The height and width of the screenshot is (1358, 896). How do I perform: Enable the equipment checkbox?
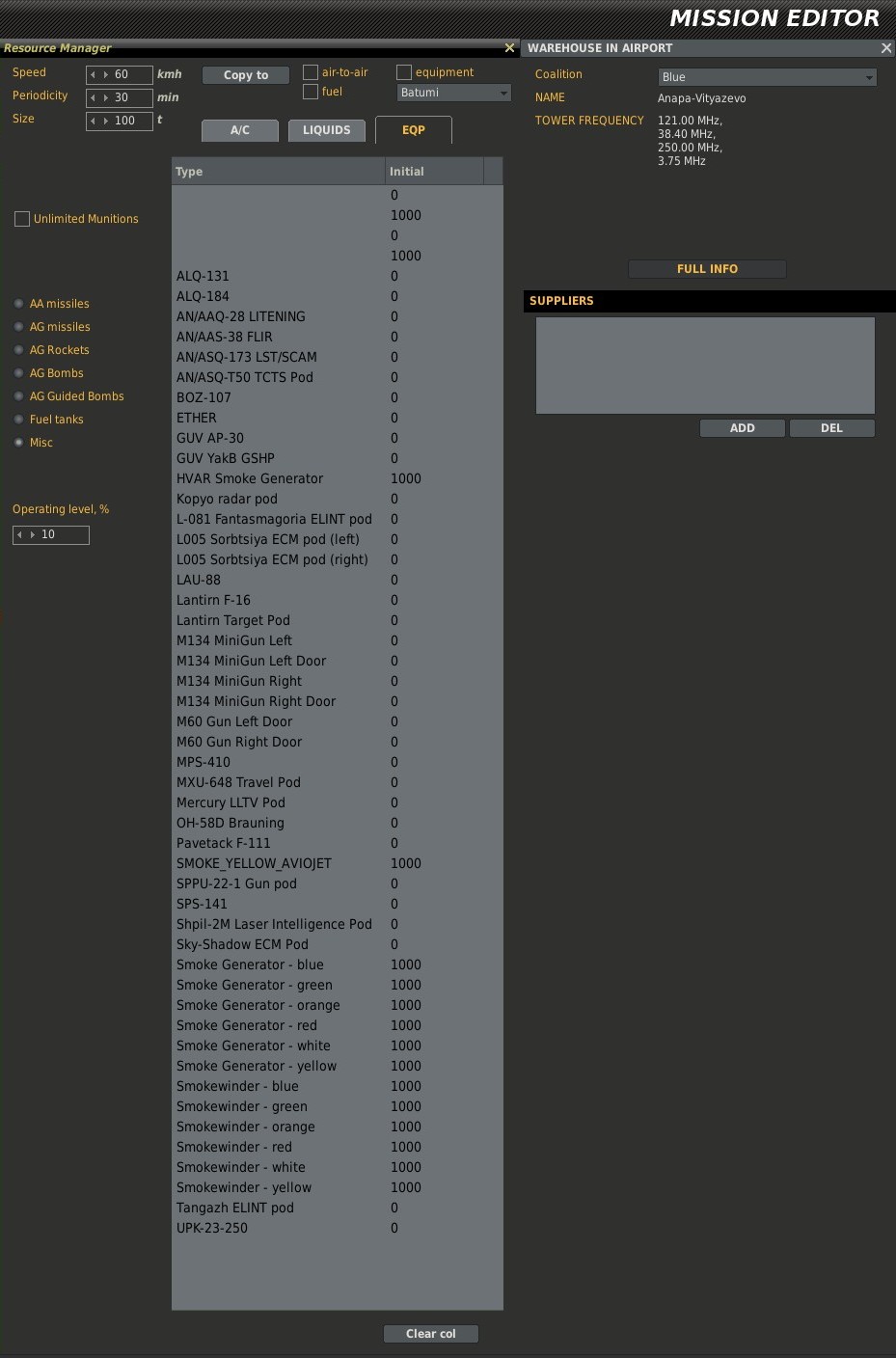tap(404, 72)
